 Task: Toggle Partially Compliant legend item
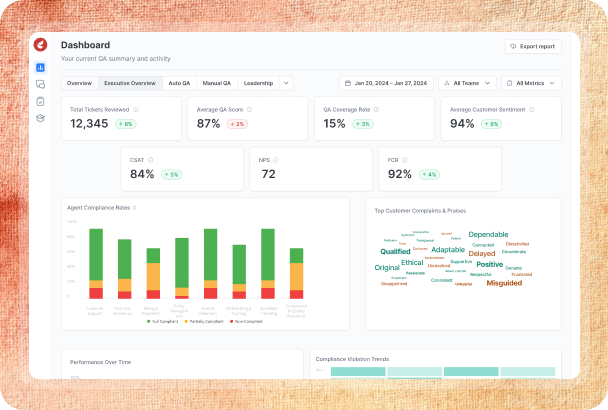pos(204,321)
